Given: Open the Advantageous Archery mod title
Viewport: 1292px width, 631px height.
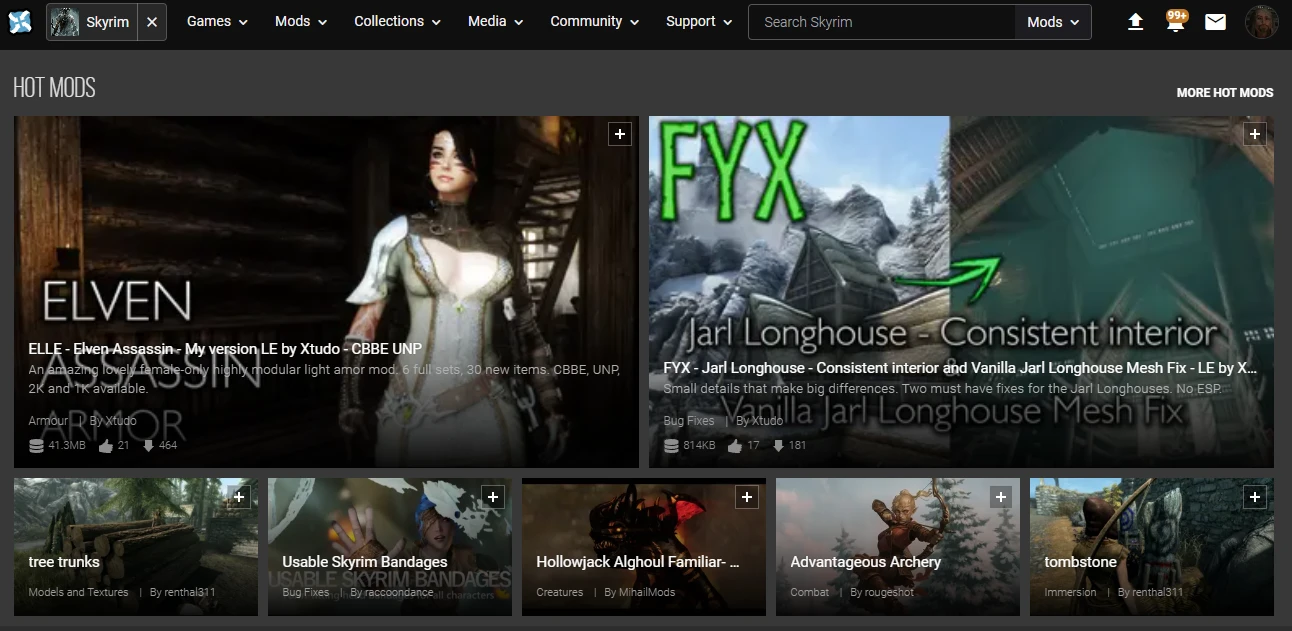Looking at the screenshot, I should tap(866, 562).
